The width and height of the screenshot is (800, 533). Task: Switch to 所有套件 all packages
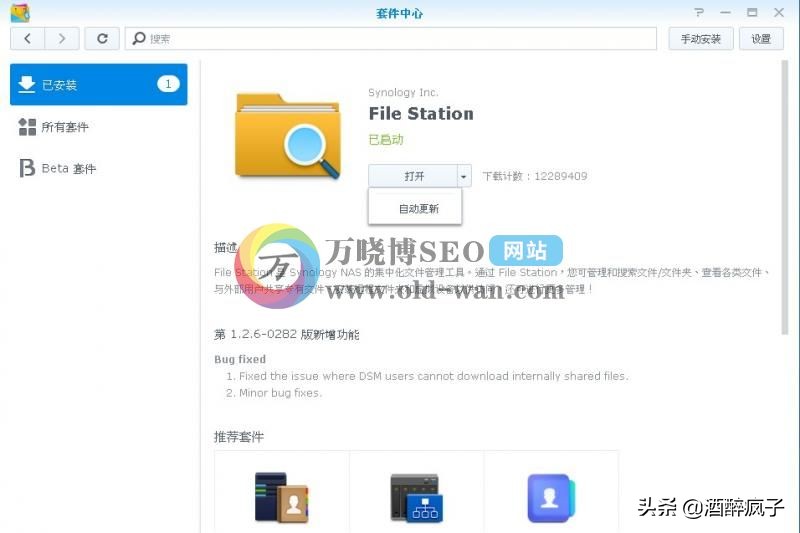98,126
